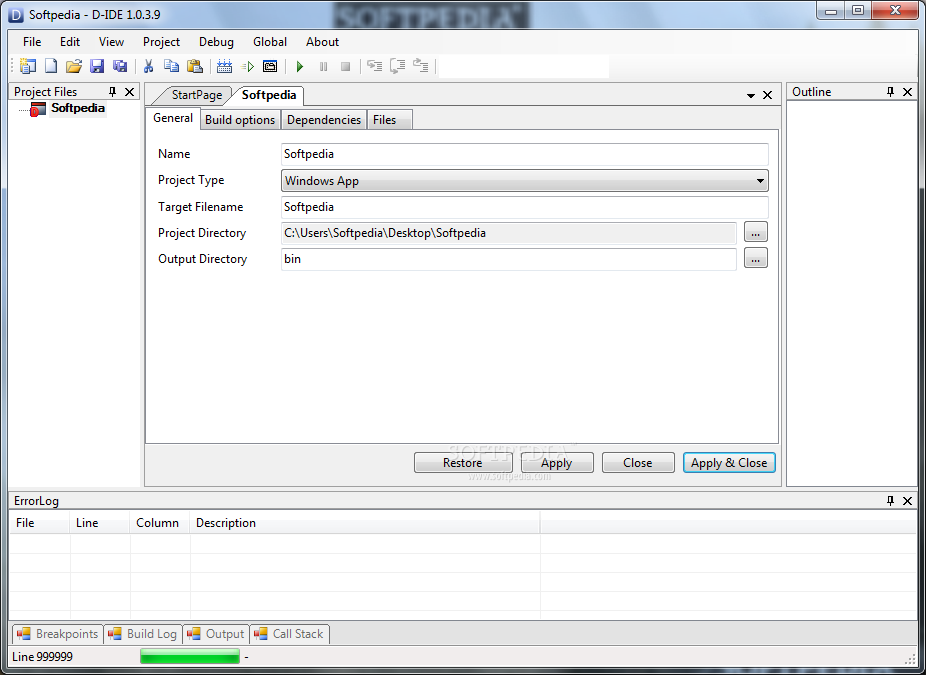Open the Call Stack bottom tab
The width and height of the screenshot is (926, 675).
click(x=289, y=634)
